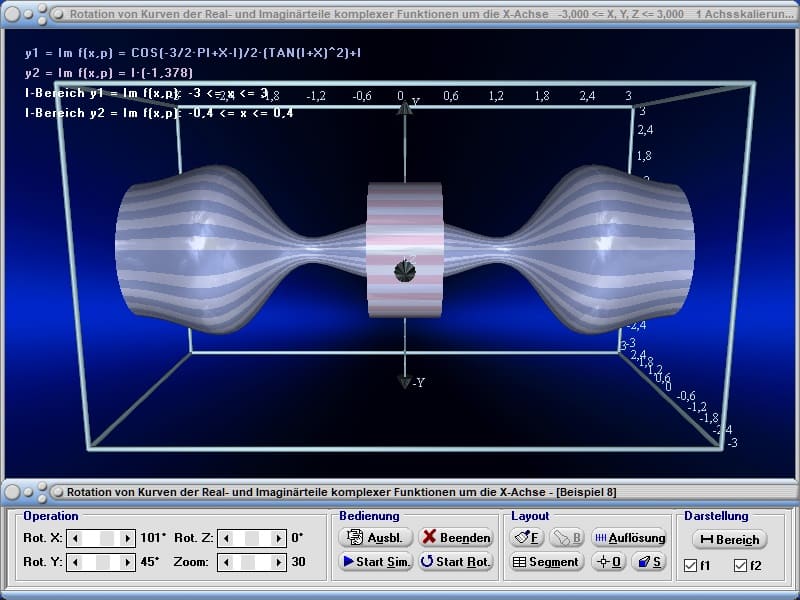The width and height of the screenshot is (800, 600).
Task: Decrease Rot. Z with left arrow
Action: 226,538
